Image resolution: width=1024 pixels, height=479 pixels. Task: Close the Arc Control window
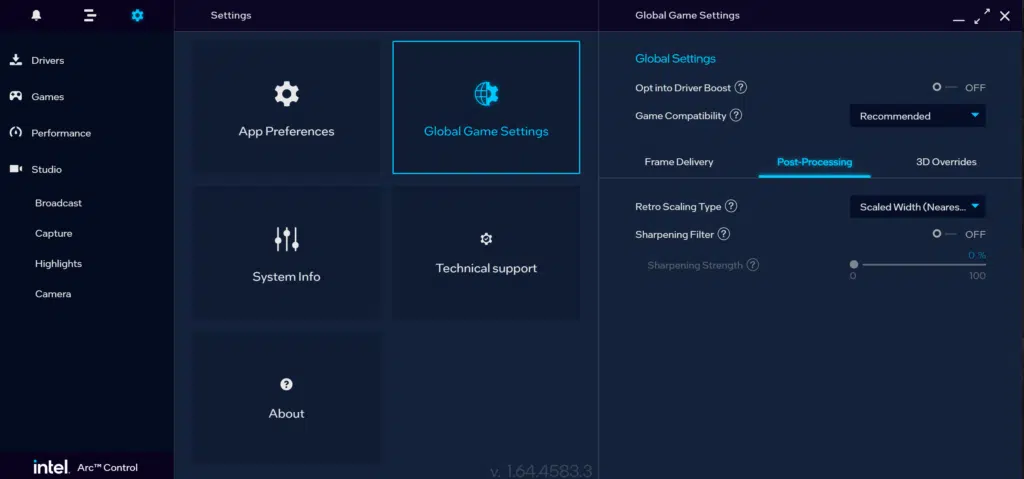(1004, 16)
